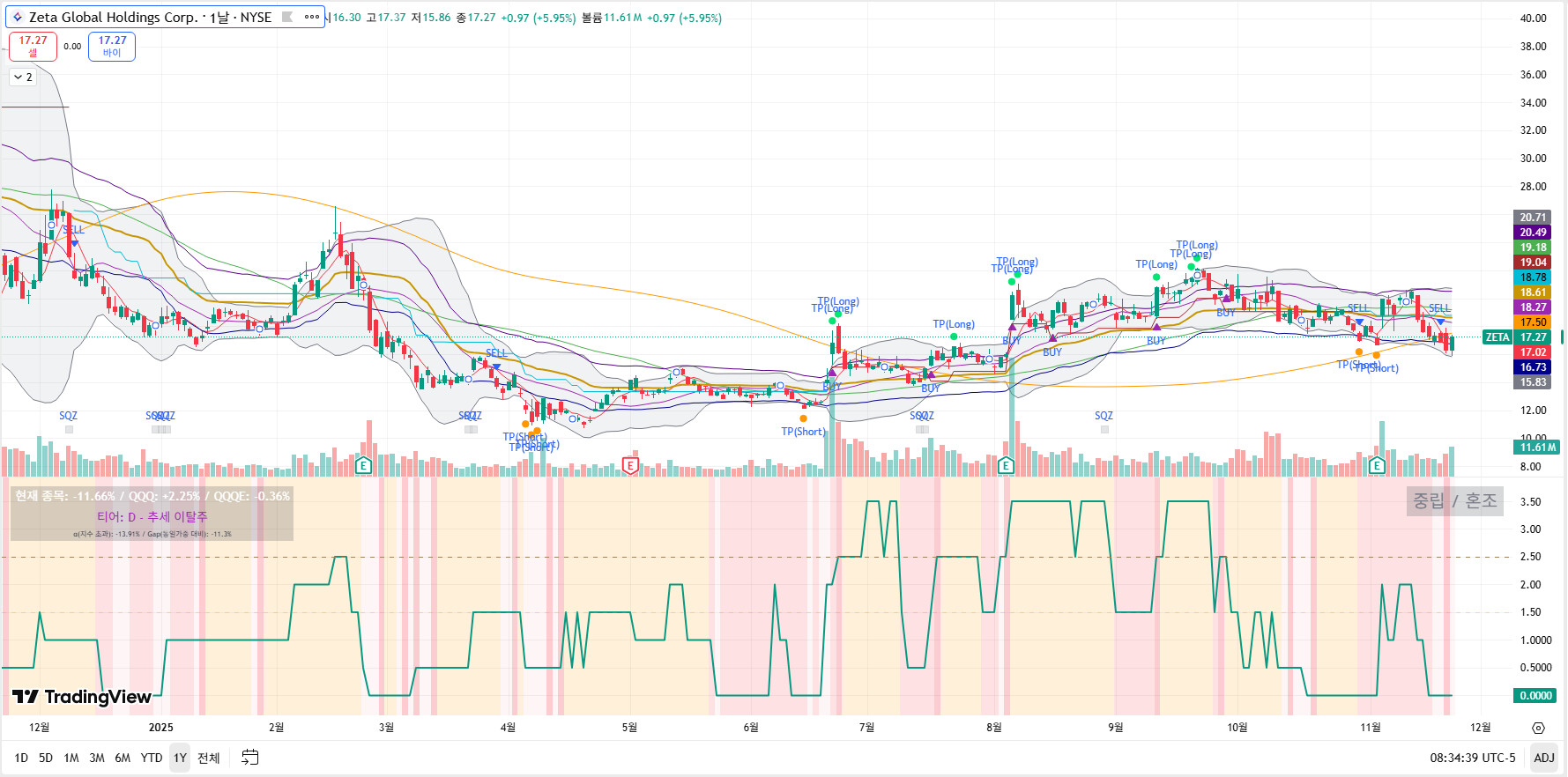Click the SQZ label in late August
1568x777 pixels.
point(1104,416)
